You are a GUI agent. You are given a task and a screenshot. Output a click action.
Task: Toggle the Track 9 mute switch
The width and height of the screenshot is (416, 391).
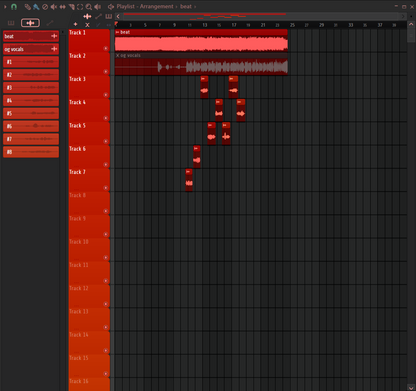click(106, 234)
